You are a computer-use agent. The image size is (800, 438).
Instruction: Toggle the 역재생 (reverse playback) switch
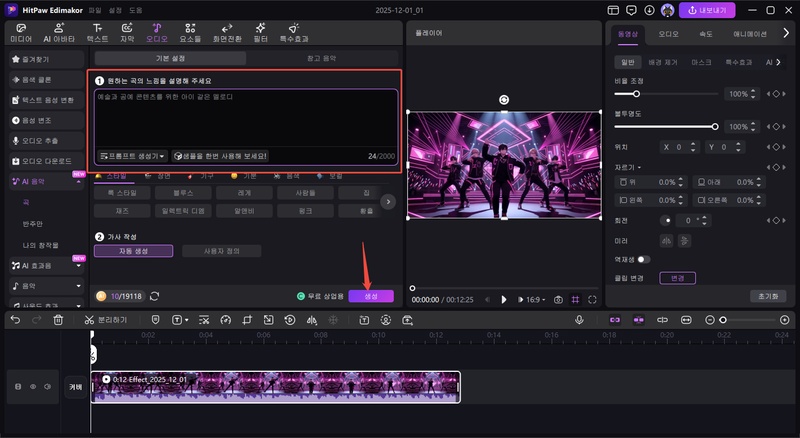coord(643,259)
